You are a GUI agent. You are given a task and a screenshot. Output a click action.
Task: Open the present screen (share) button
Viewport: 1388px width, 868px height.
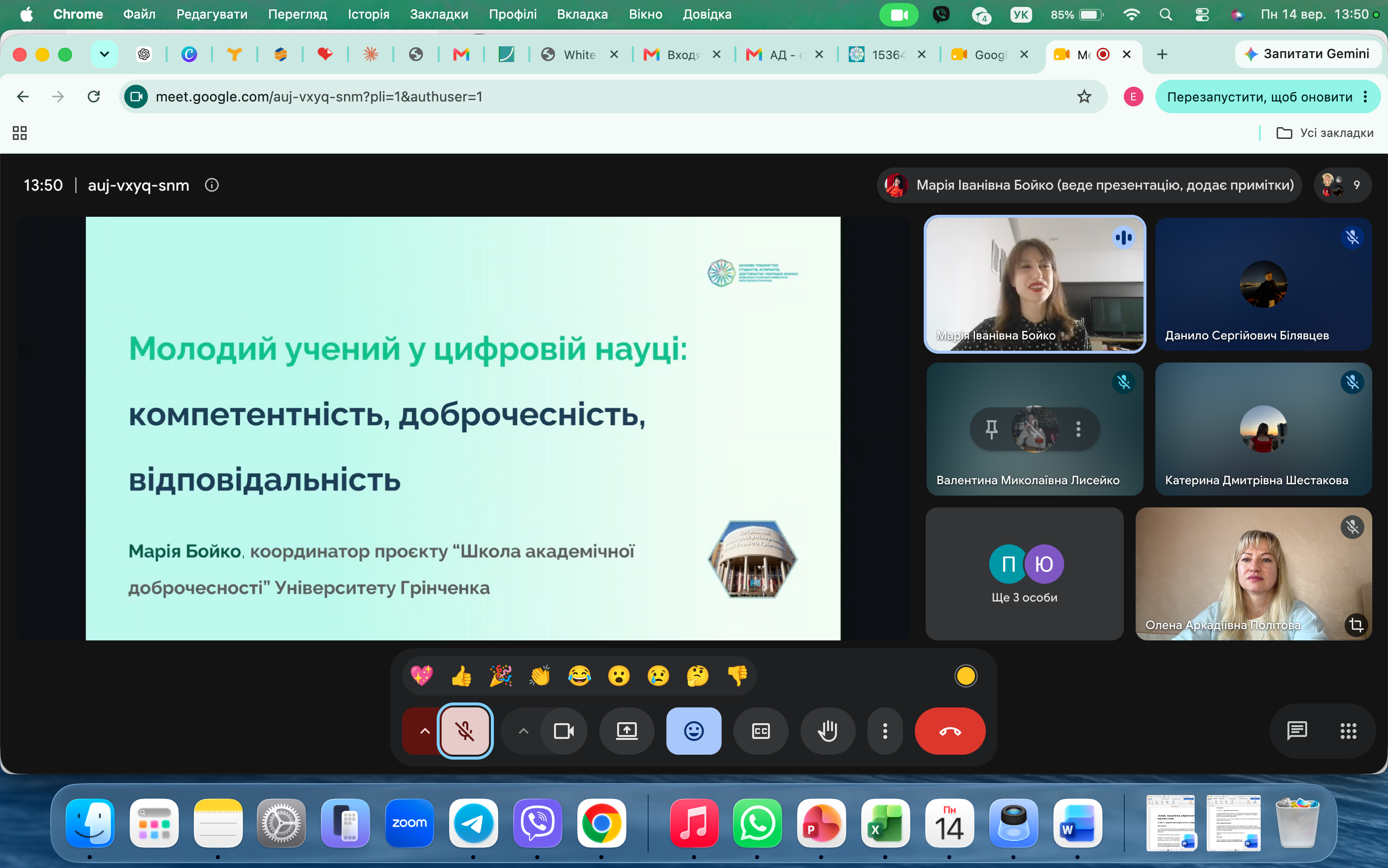coord(626,731)
